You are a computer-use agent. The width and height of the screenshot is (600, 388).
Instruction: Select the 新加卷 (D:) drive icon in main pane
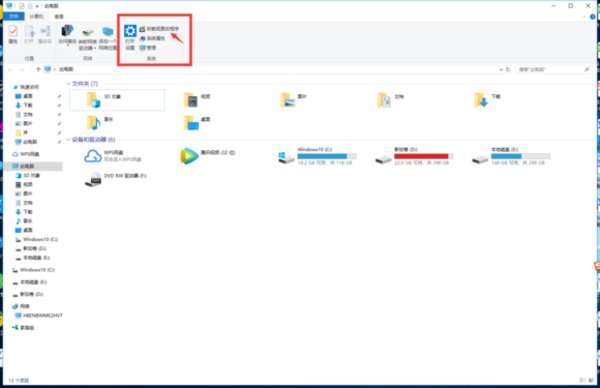383,159
